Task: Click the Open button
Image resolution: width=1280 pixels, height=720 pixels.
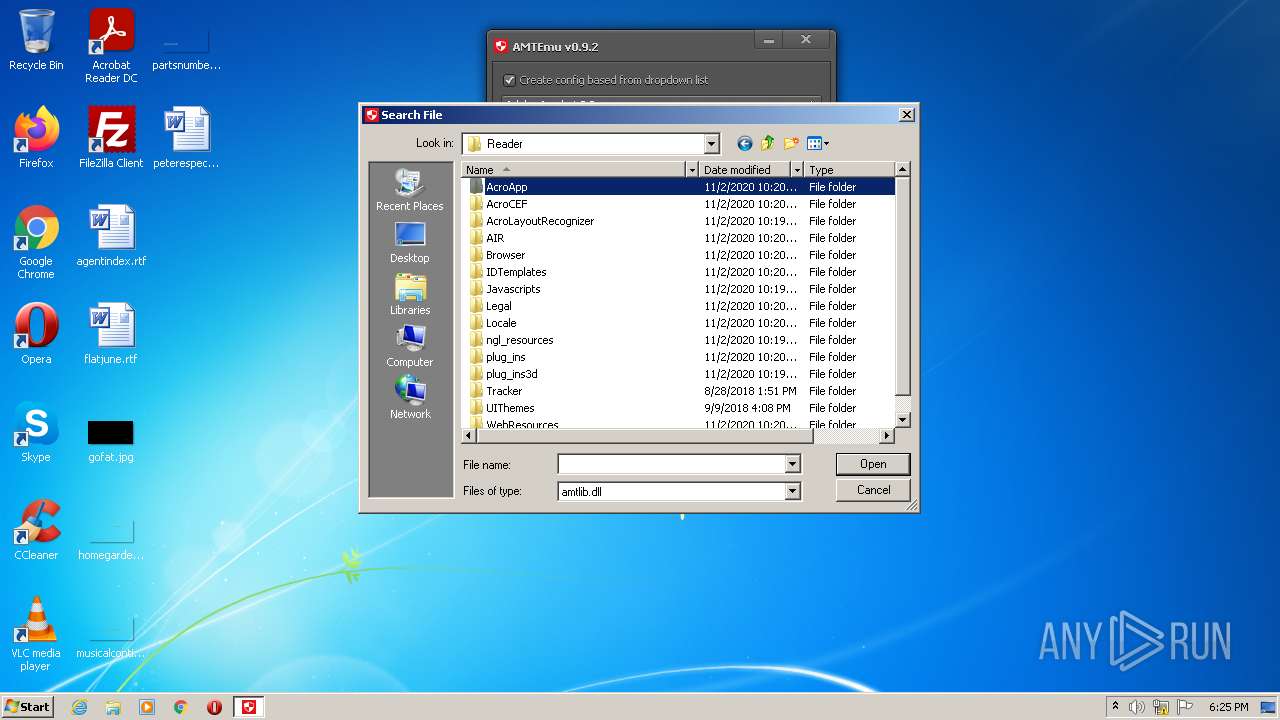Action: [873, 464]
